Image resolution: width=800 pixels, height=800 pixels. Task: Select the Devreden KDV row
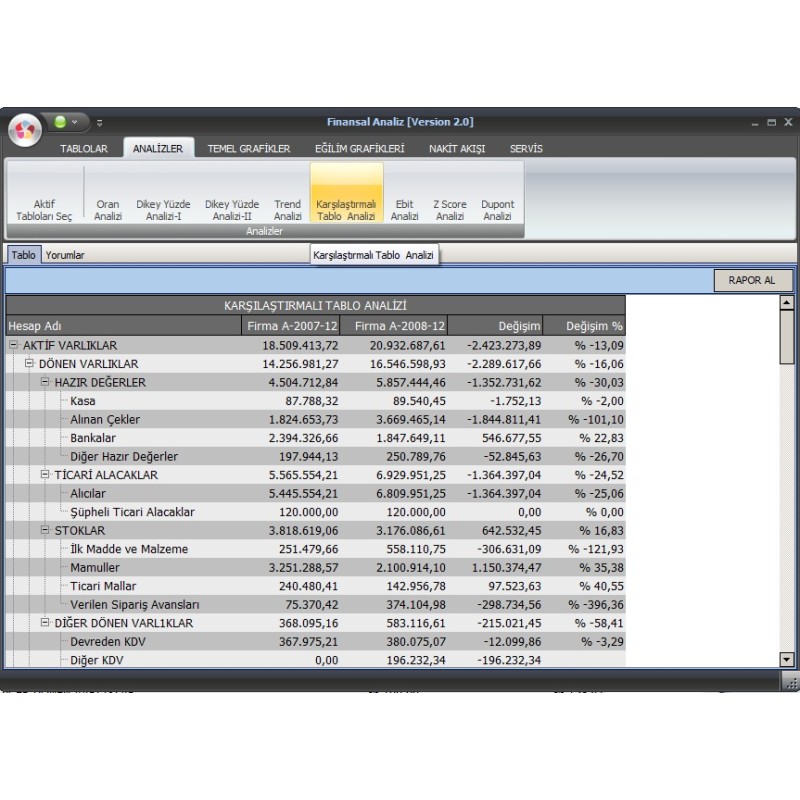pyautogui.click(x=315, y=641)
